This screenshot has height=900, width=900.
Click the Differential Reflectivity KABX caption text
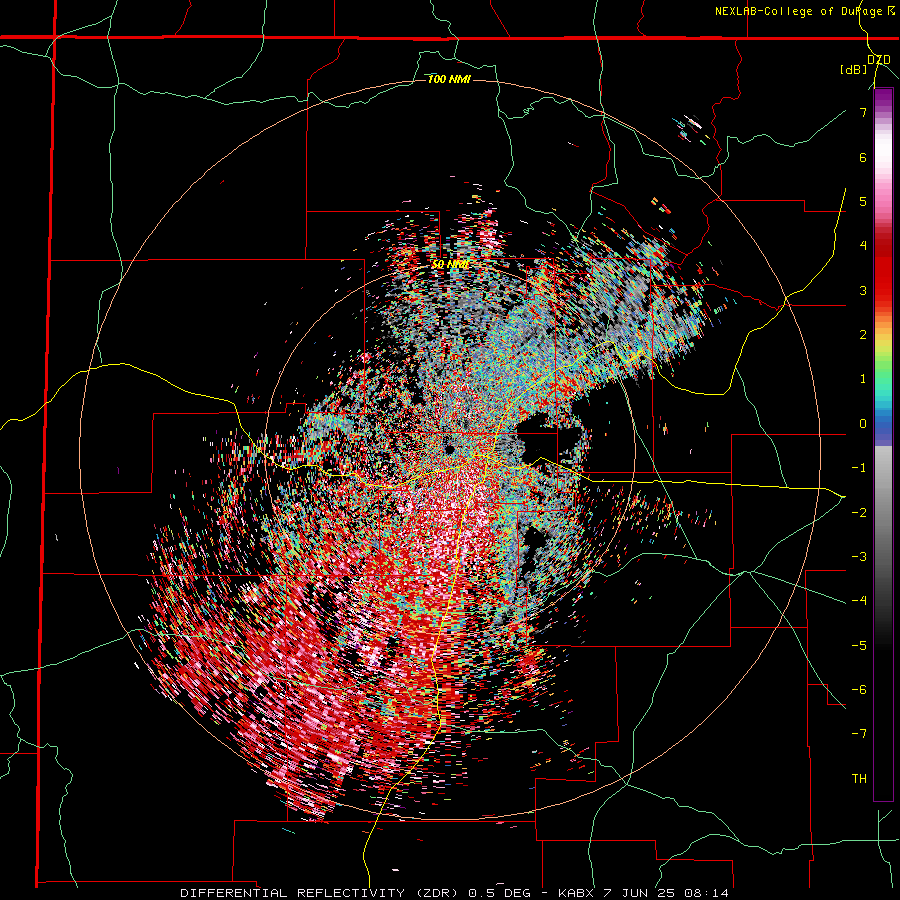tap(455, 893)
